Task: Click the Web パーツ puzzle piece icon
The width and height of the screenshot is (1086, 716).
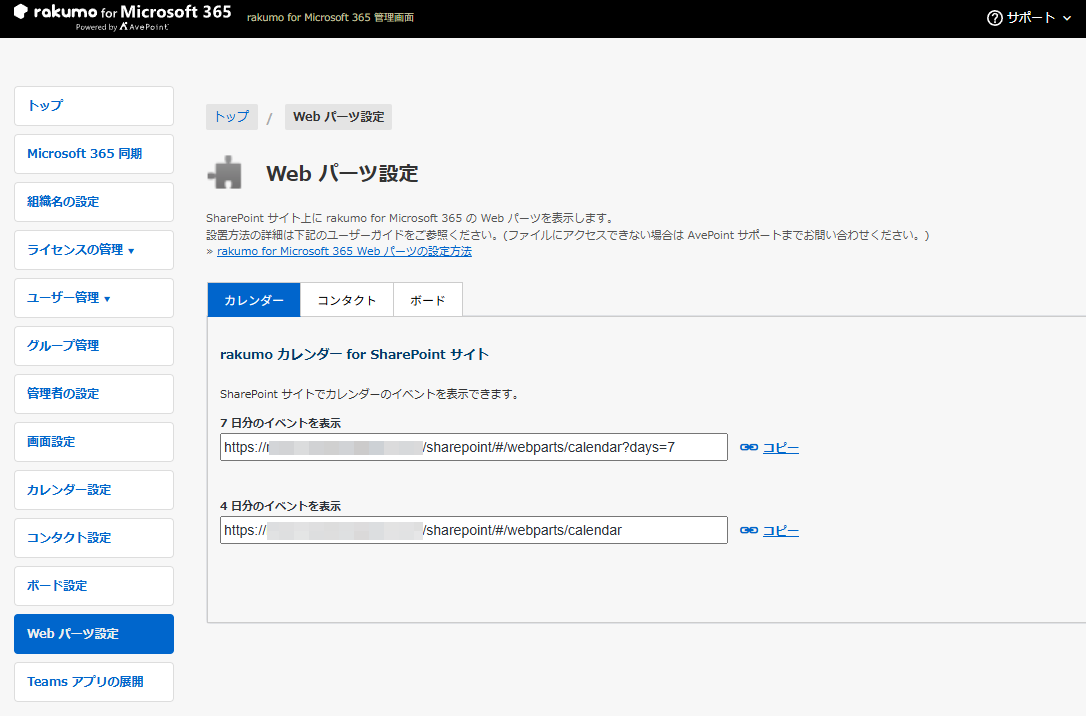Action: pos(225,173)
